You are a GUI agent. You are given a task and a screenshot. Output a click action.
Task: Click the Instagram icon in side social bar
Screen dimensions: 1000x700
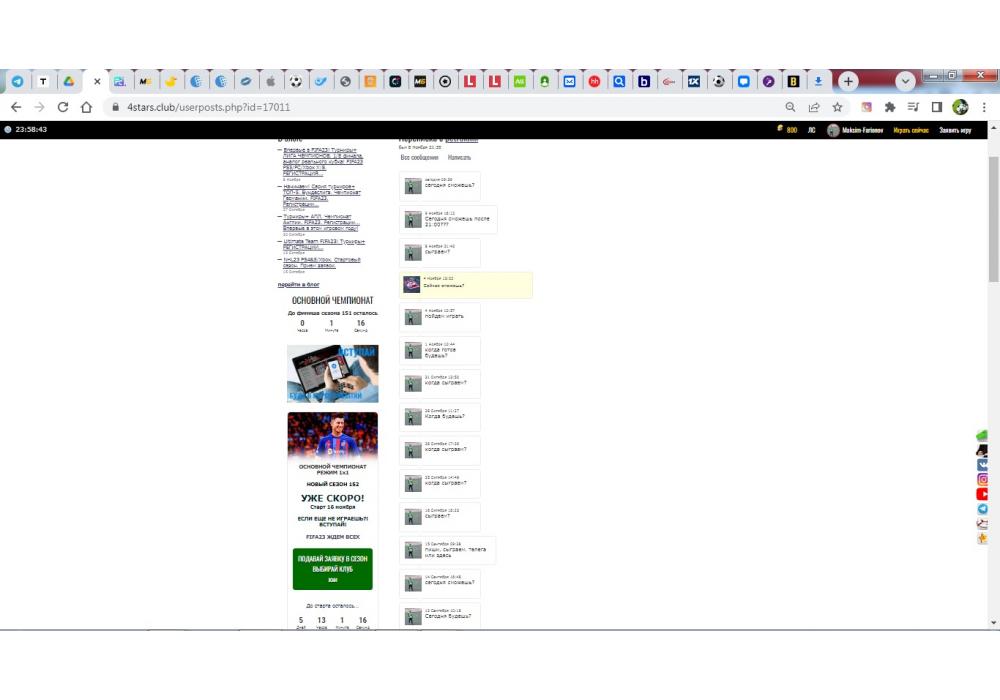pyautogui.click(x=983, y=479)
